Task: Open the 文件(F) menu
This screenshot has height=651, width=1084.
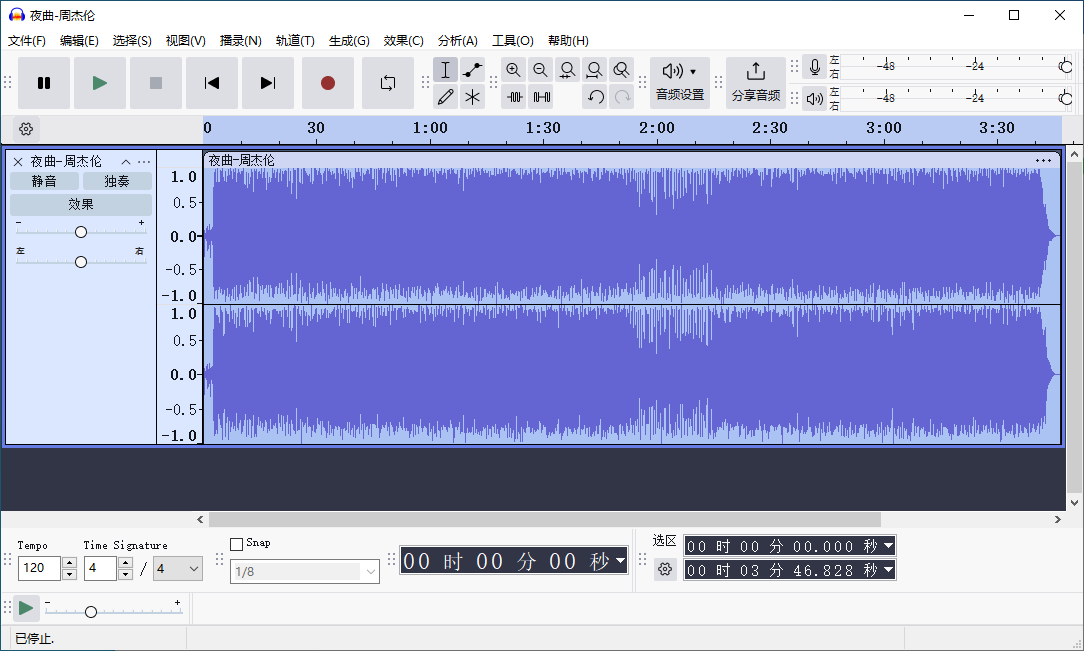Action: pyautogui.click(x=26, y=41)
